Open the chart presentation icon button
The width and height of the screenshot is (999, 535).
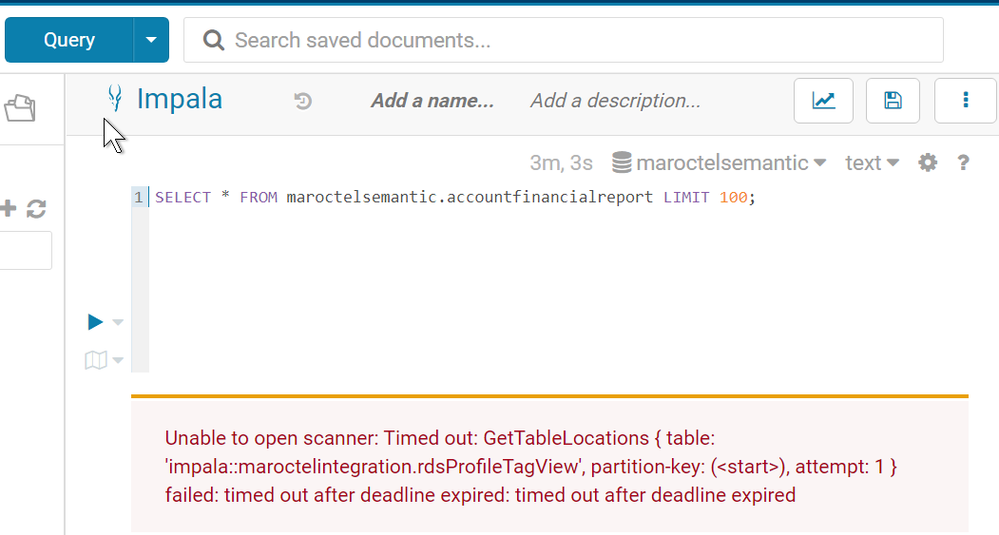pyautogui.click(x=823, y=101)
